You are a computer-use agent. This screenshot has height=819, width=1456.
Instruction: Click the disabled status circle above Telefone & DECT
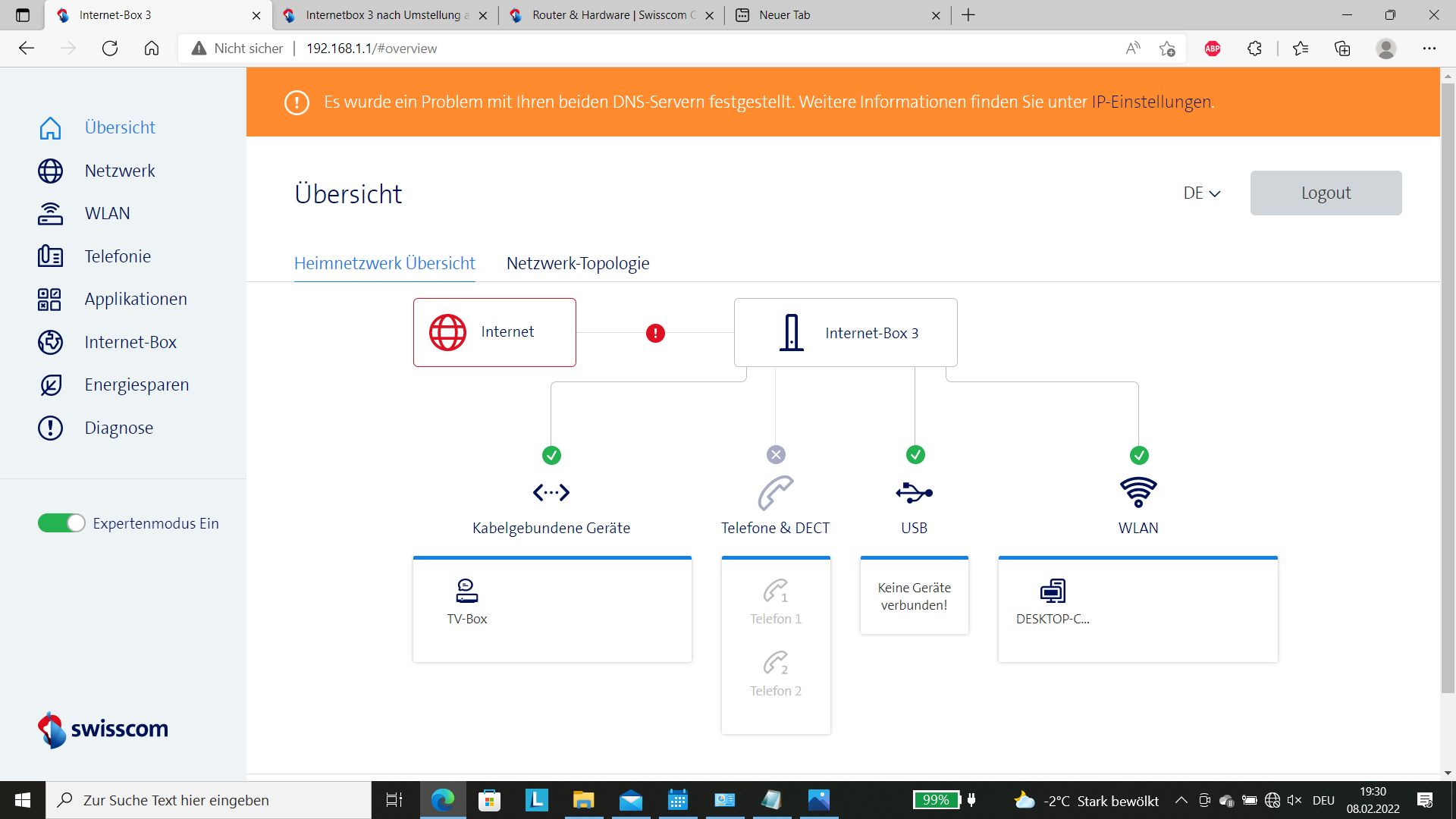(x=776, y=454)
